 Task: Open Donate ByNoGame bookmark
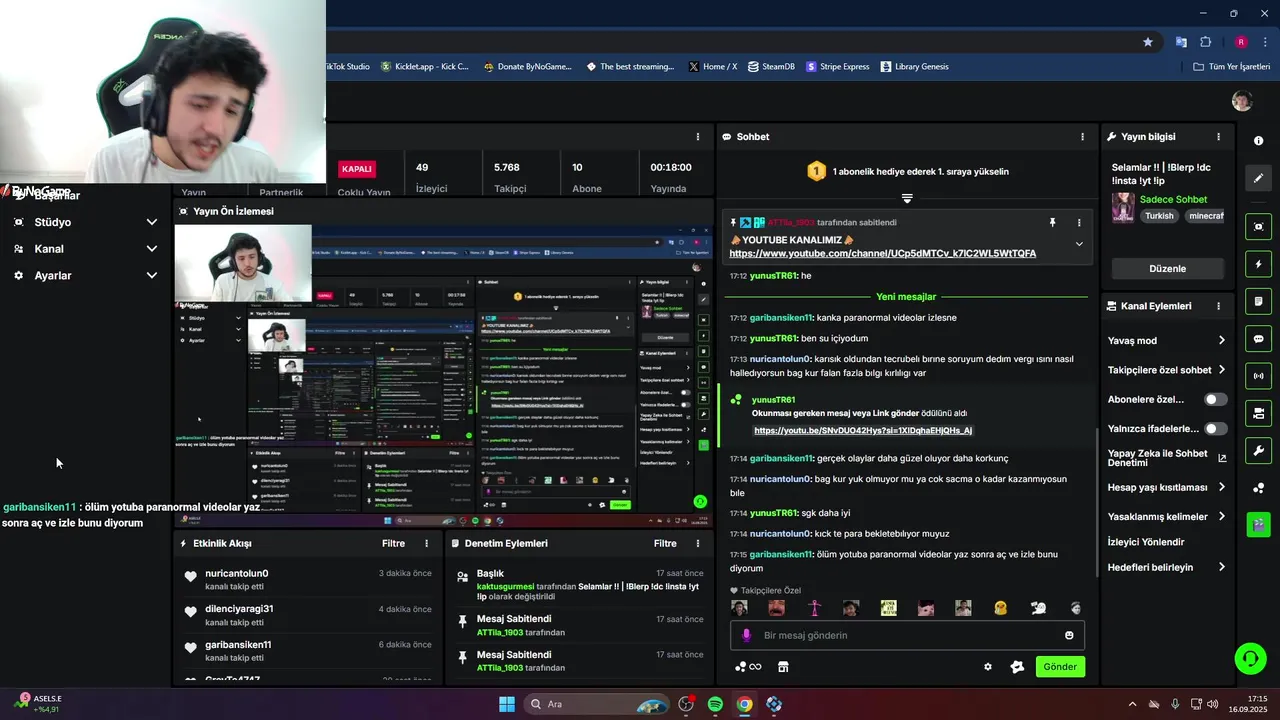(x=527, y=67)
